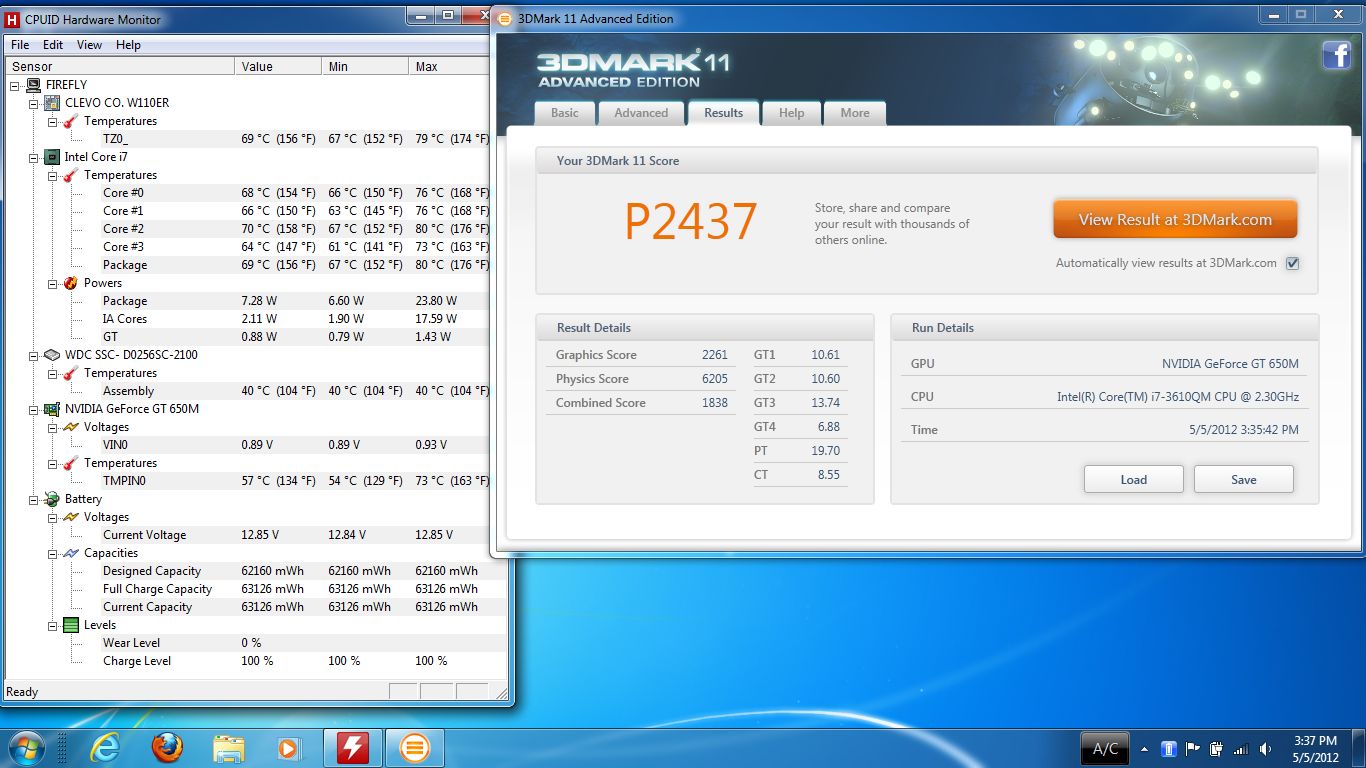
Task: Open the File menu in Hardware Monitor
Action: click(20, 45)
